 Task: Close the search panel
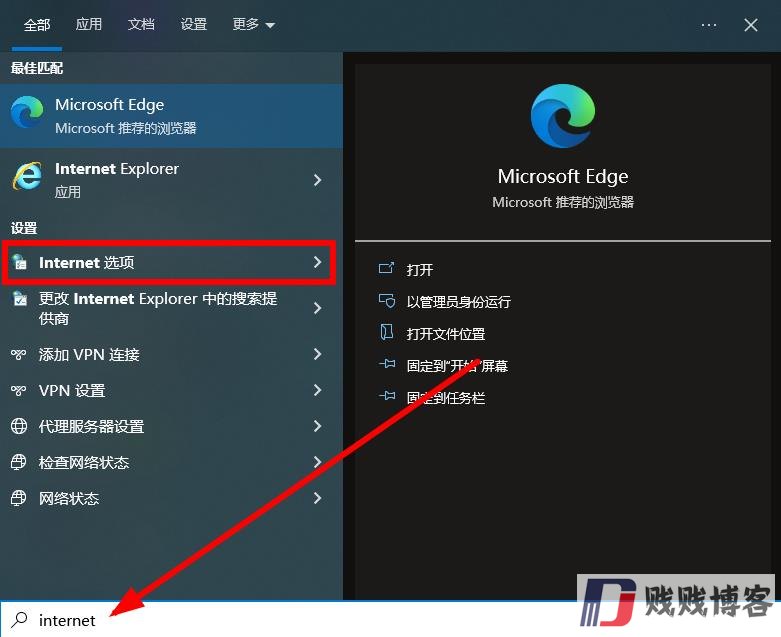(751, 25)
